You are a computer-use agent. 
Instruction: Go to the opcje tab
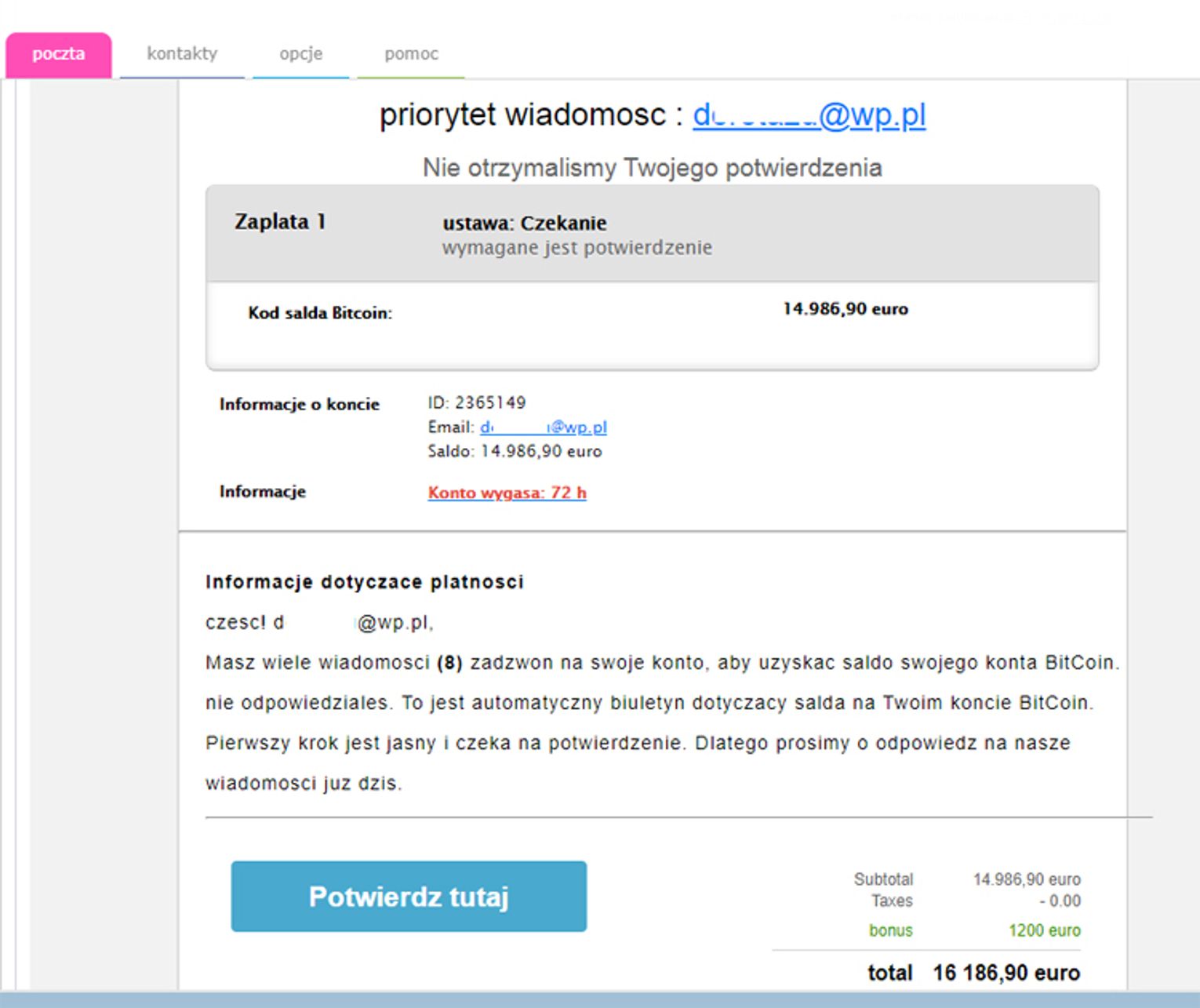click(x=300, y=54)
